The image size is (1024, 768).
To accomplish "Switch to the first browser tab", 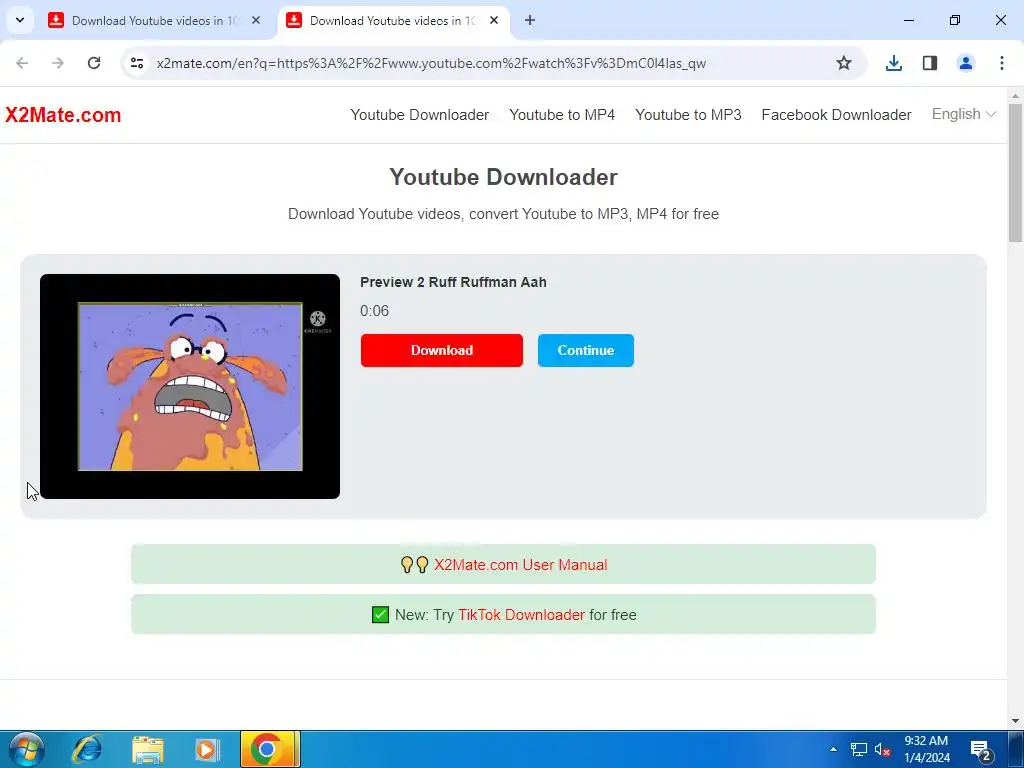I will point(155,21).
